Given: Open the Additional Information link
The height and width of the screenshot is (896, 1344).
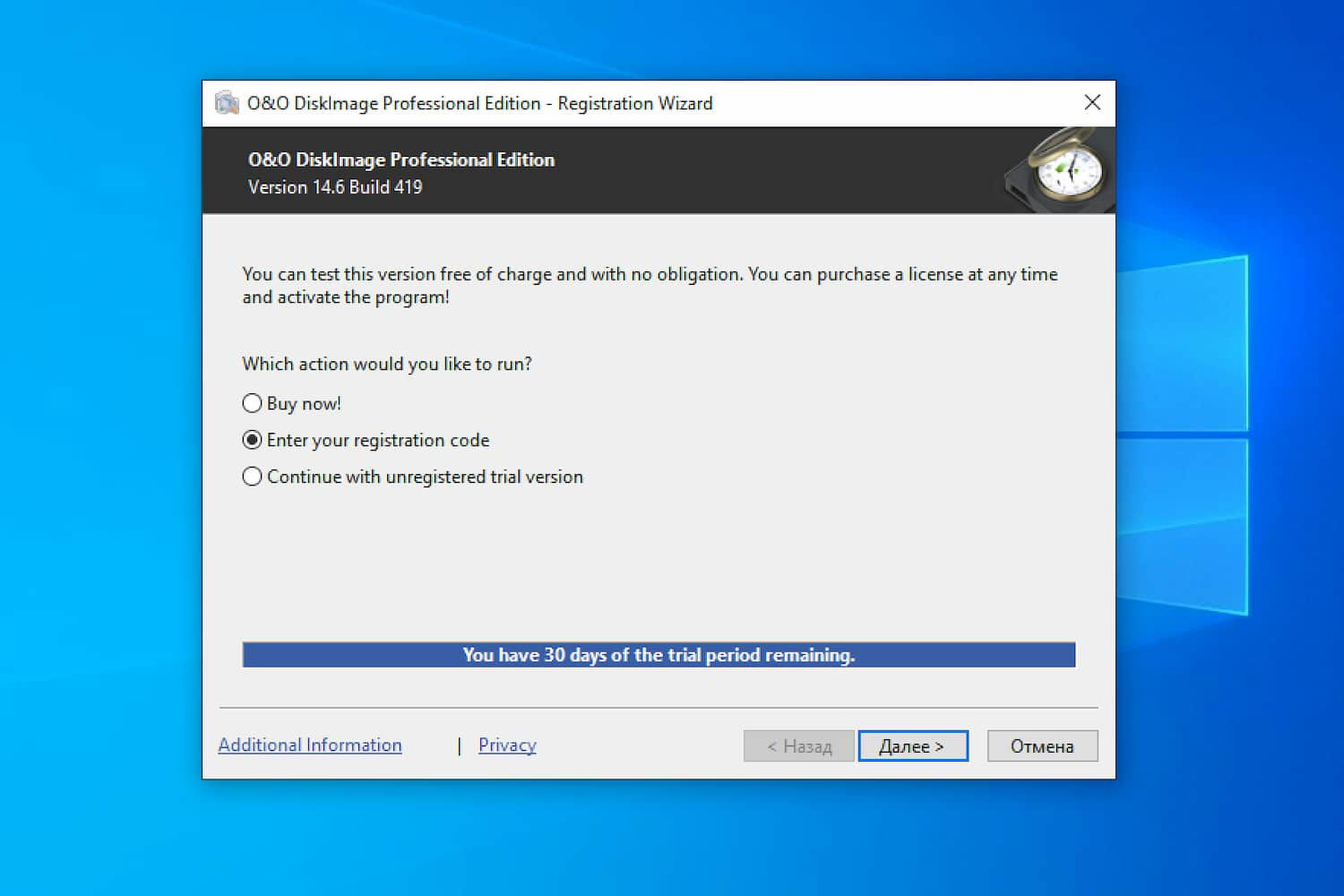Looking at the screenshot, I should (310, 745).
